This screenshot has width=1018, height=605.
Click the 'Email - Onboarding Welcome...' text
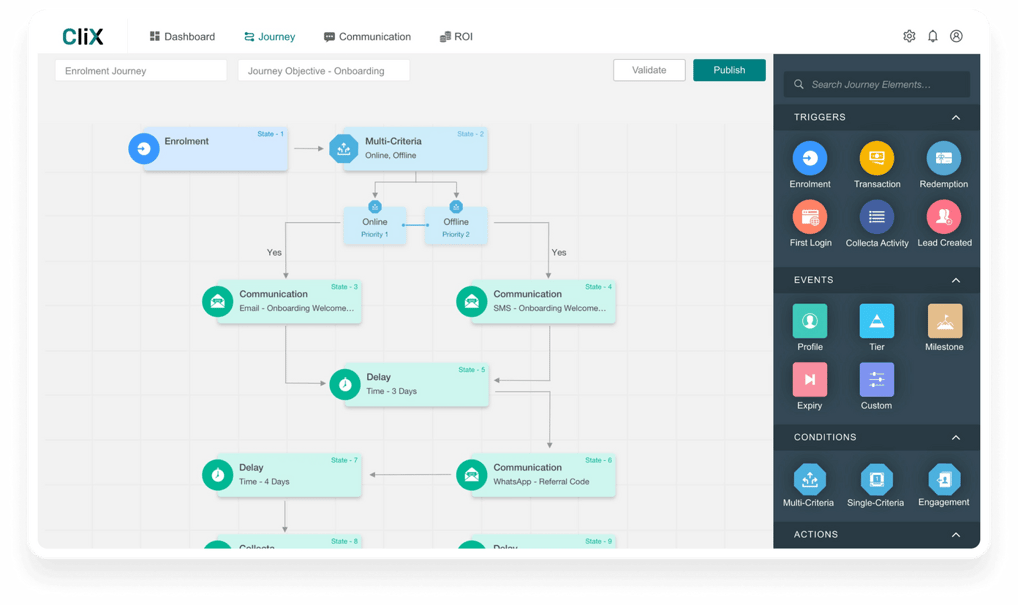click(297, 308)
